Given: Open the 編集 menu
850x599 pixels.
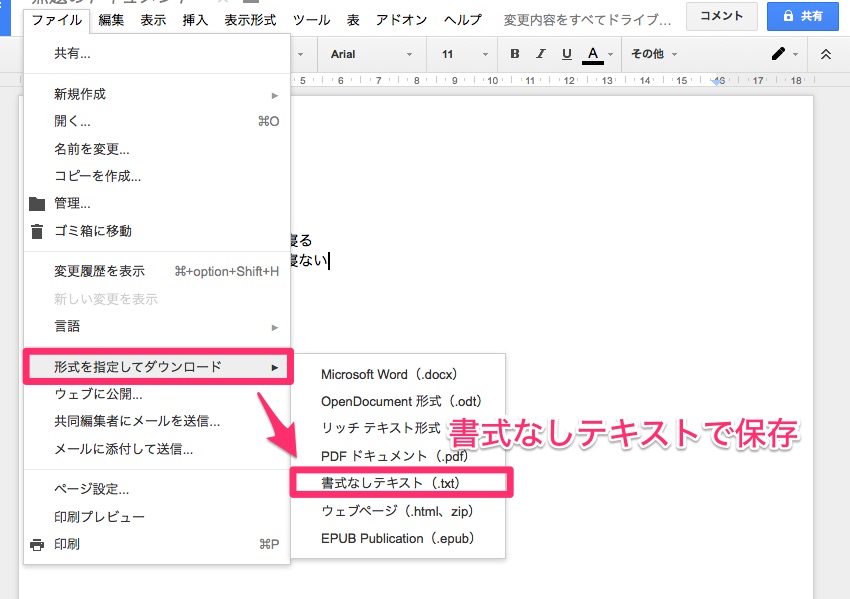Looking at the screenshot, I should [x=112, y=19].
